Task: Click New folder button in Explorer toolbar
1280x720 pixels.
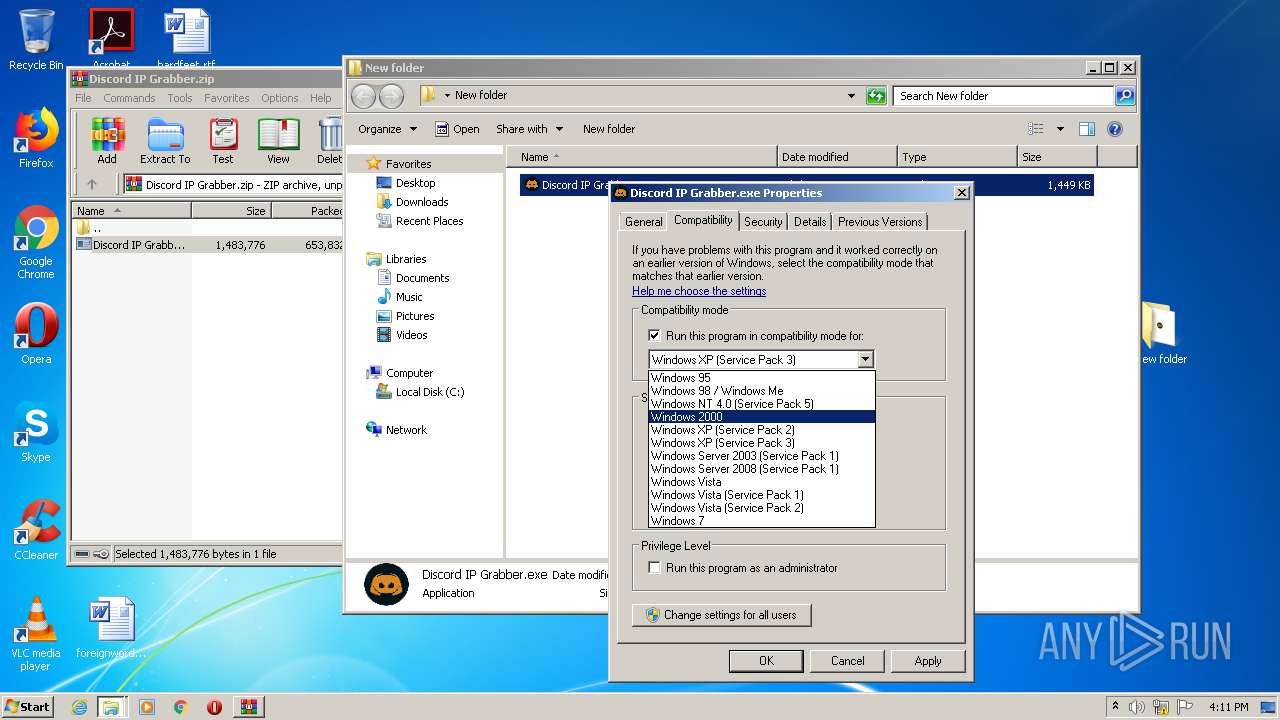Action: [x=609, y=129]
